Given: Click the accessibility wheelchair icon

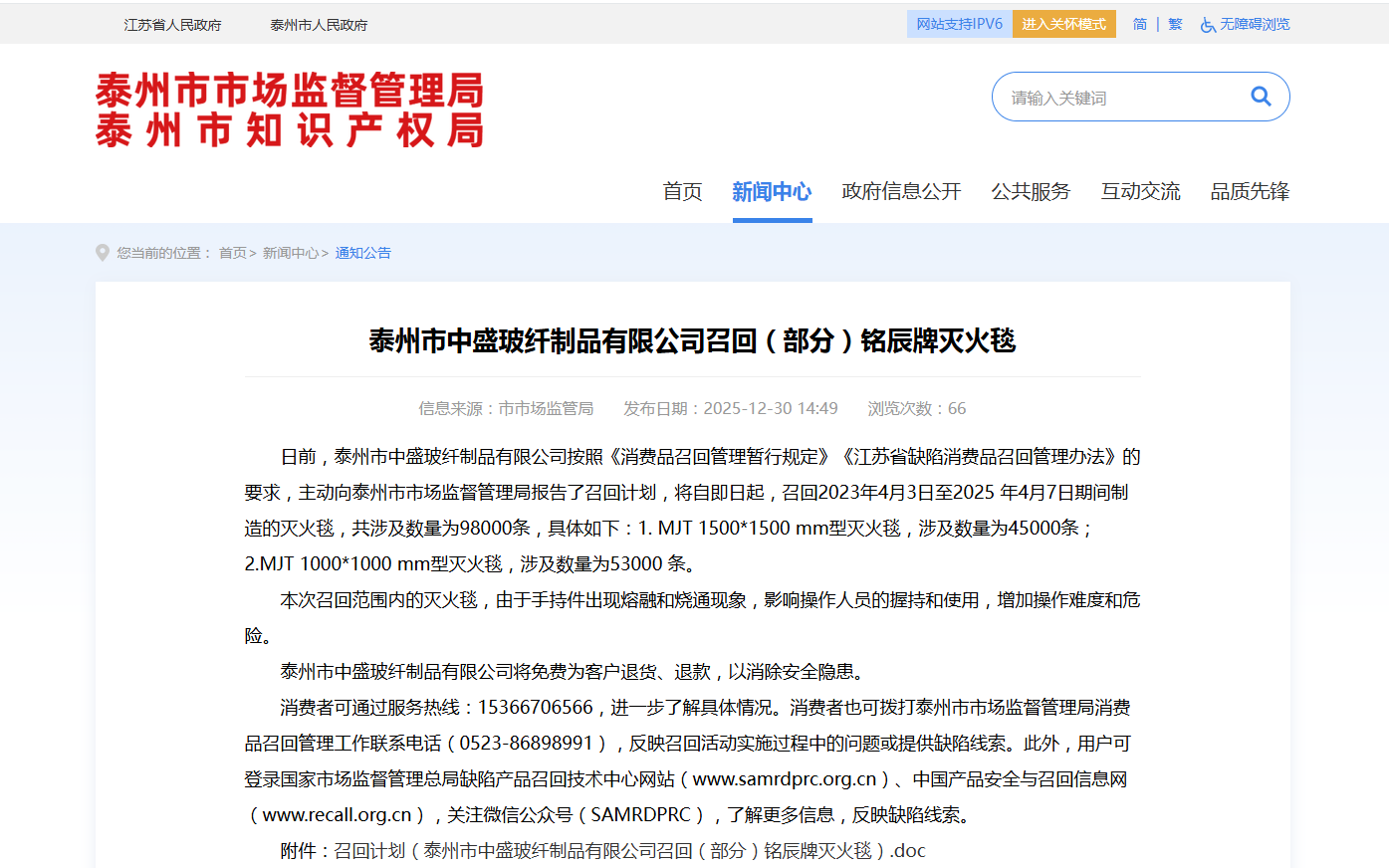Looking at the screenshot, I should 1208,25.
